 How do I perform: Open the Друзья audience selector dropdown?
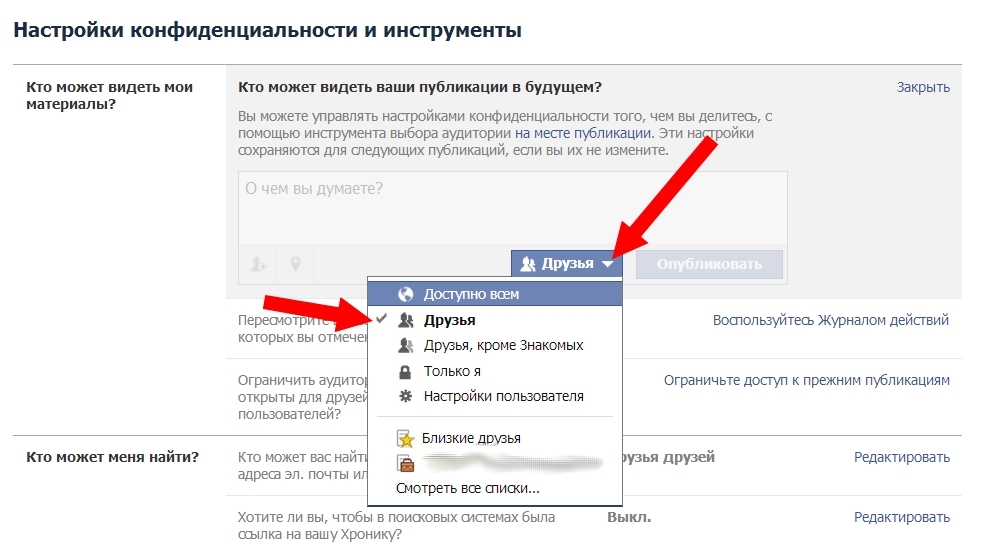pyautogui.click(x=567, y=264)
